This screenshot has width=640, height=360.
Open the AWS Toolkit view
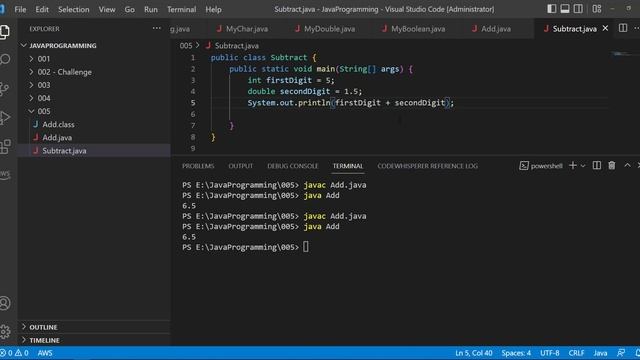[x=5, y=175]
